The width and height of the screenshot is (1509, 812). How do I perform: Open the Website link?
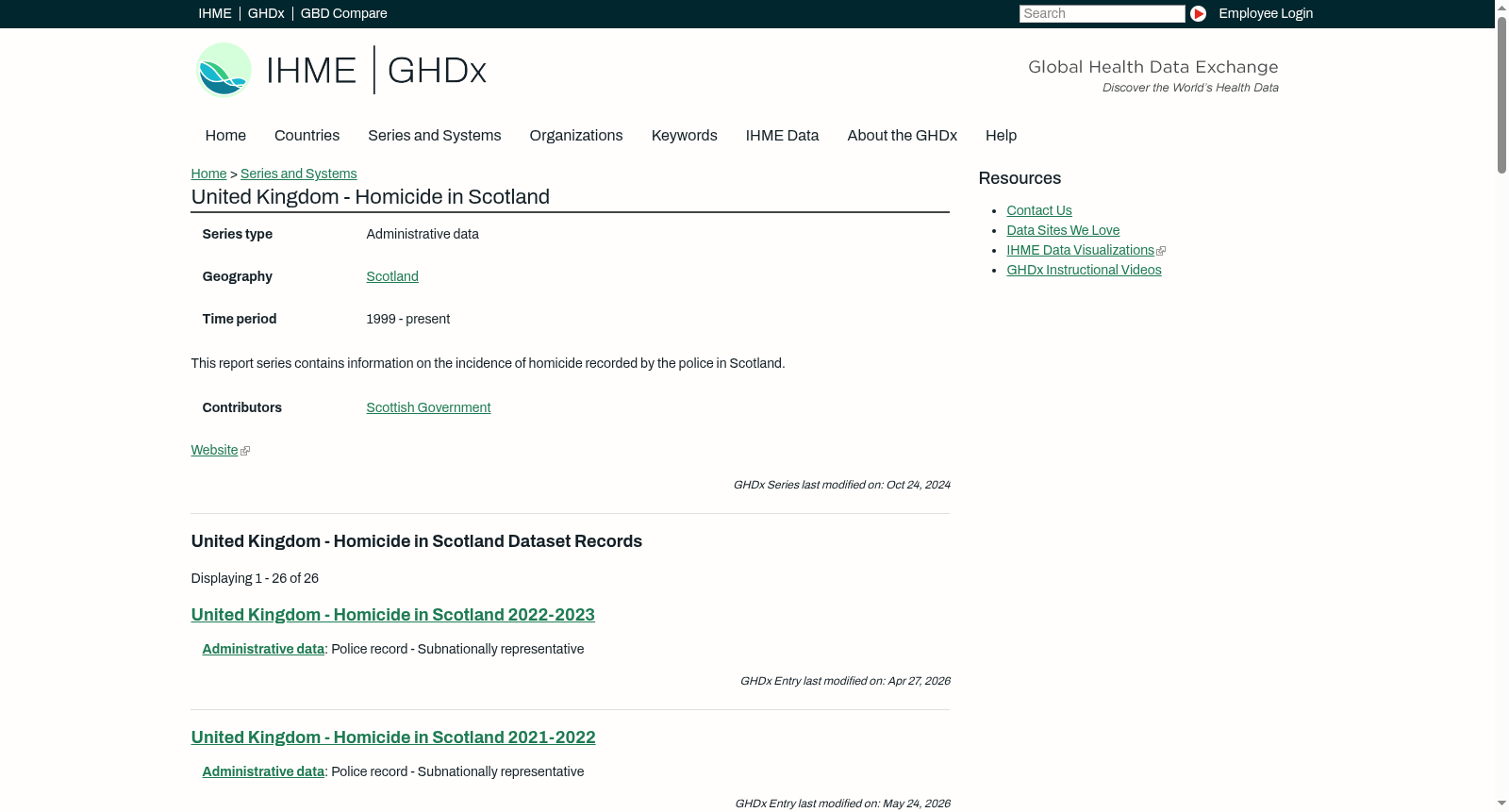pyautogui.click(x=214, y=450)
